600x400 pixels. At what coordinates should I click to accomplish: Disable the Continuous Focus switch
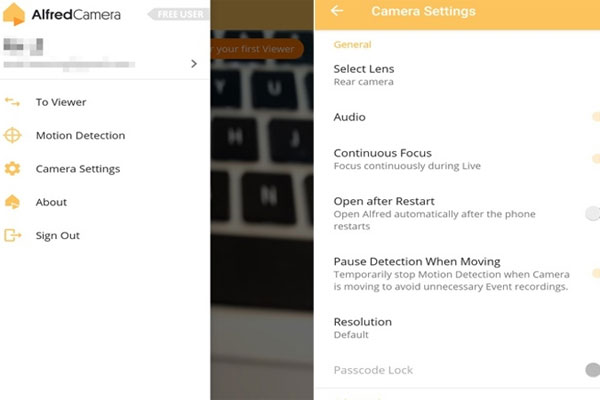click(x=595, y=158)
